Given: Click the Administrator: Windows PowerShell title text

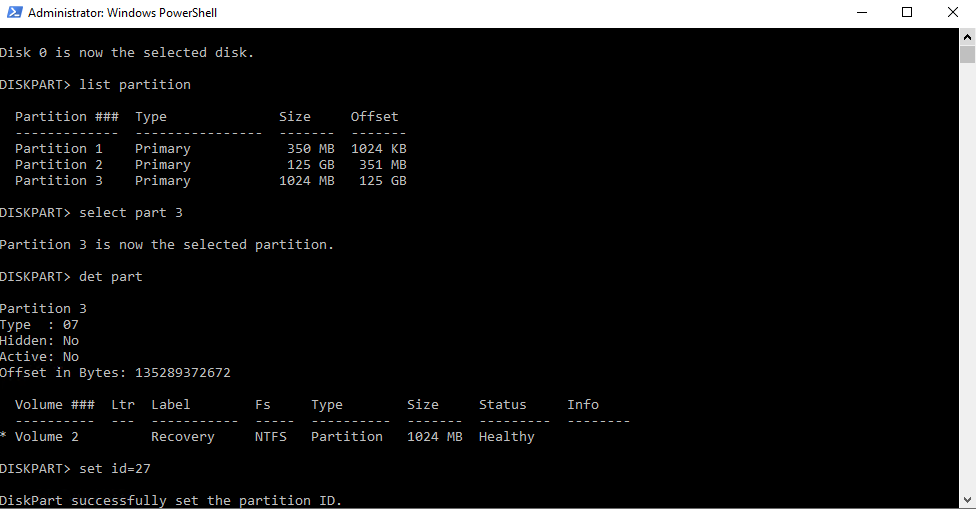Looking at the screenshot, I should [122, 12].
